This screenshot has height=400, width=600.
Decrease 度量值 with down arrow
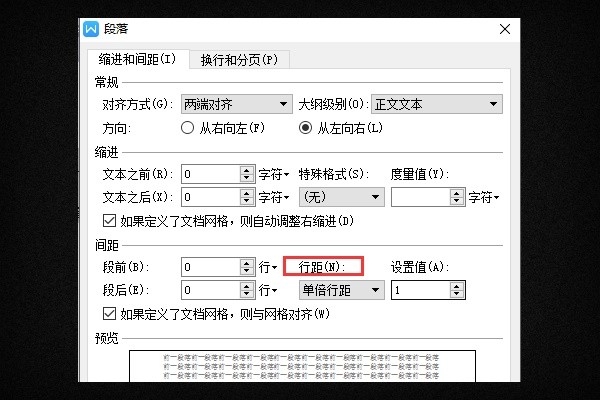(457, 201)
